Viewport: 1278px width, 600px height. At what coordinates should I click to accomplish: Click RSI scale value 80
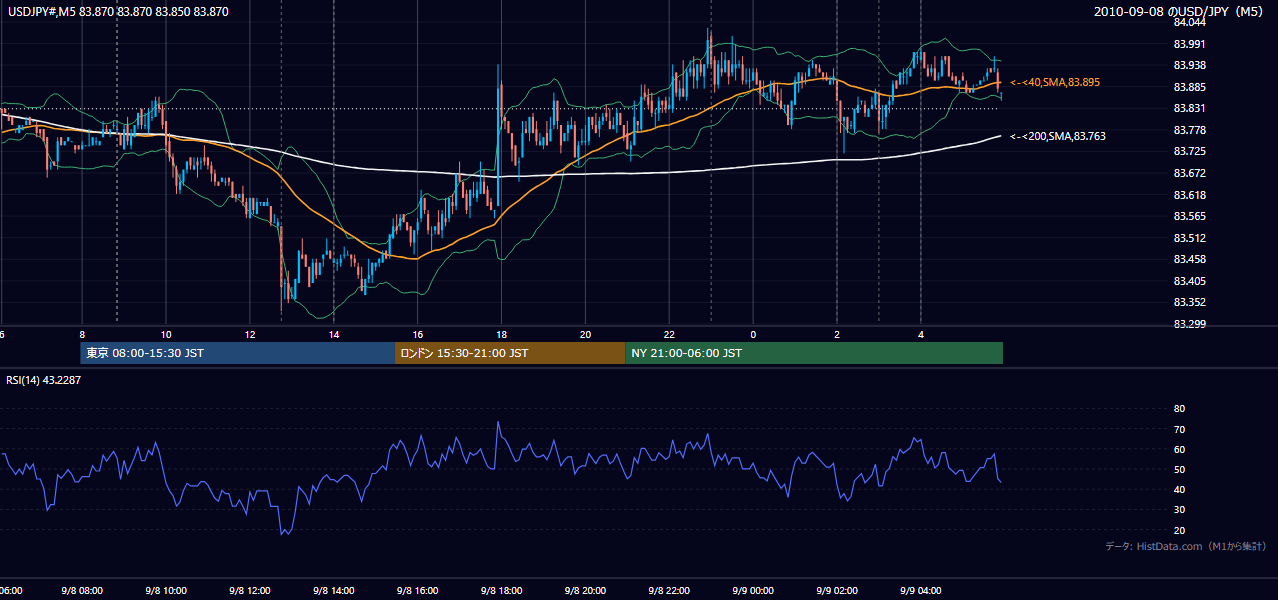click(x=1179, y=409)
